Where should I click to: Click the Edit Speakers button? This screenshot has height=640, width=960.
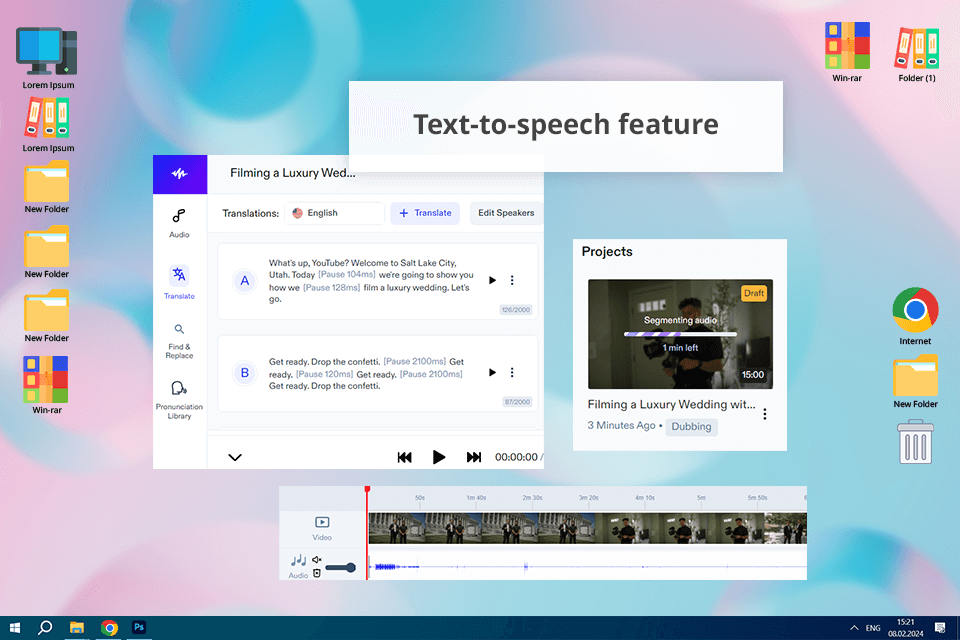[506, 213]
